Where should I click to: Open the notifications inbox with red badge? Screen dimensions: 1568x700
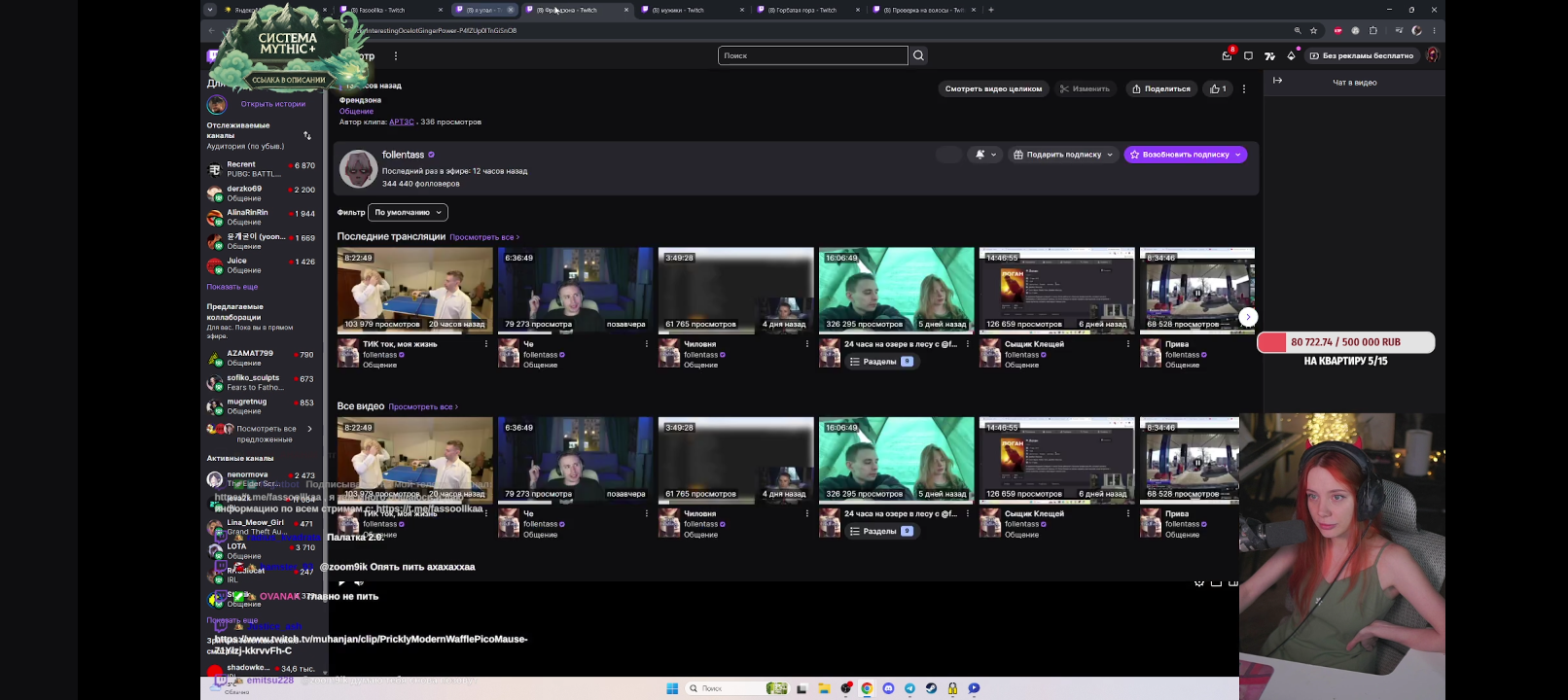[x=1228, y=55]
